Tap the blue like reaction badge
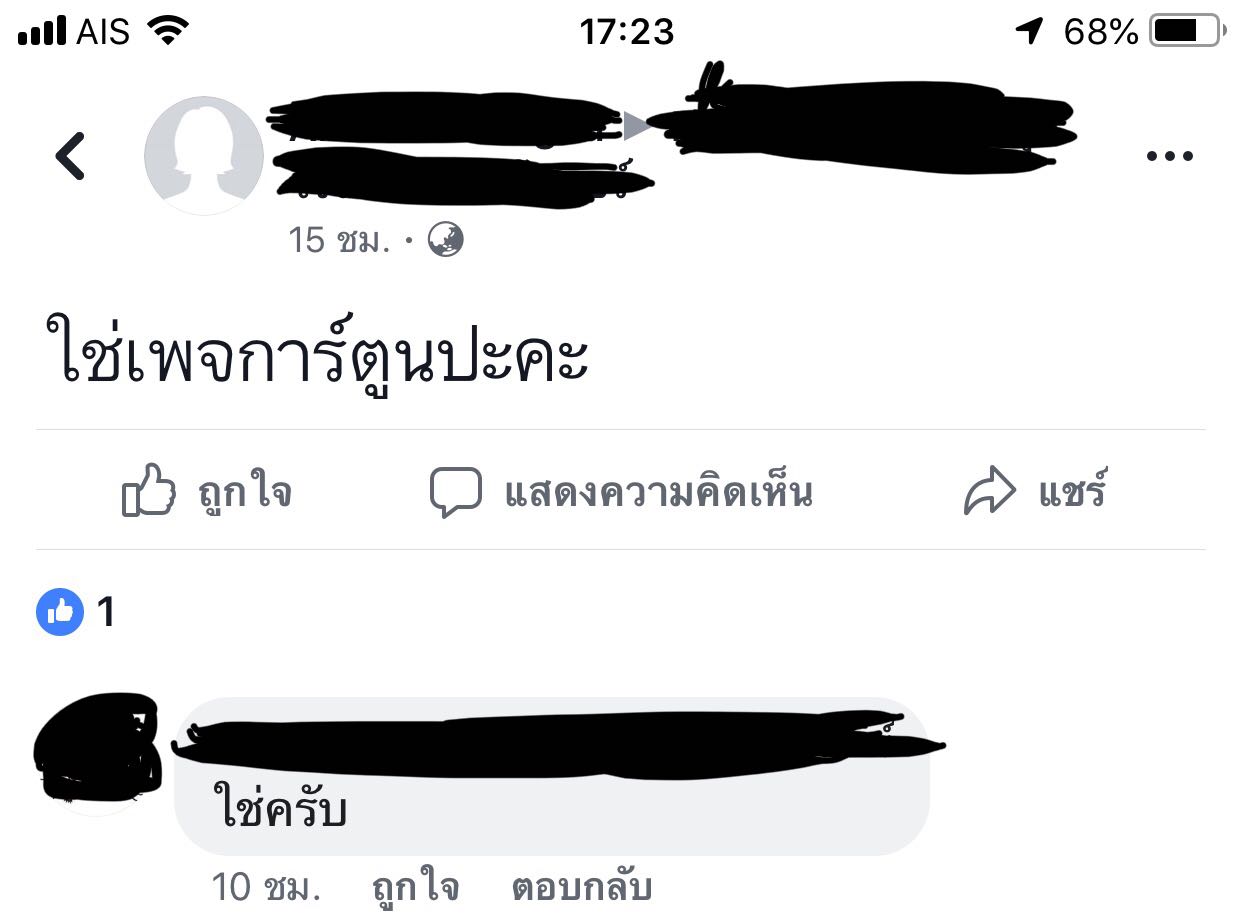This screenshot has height=920, width=1242. coord(60,612)
